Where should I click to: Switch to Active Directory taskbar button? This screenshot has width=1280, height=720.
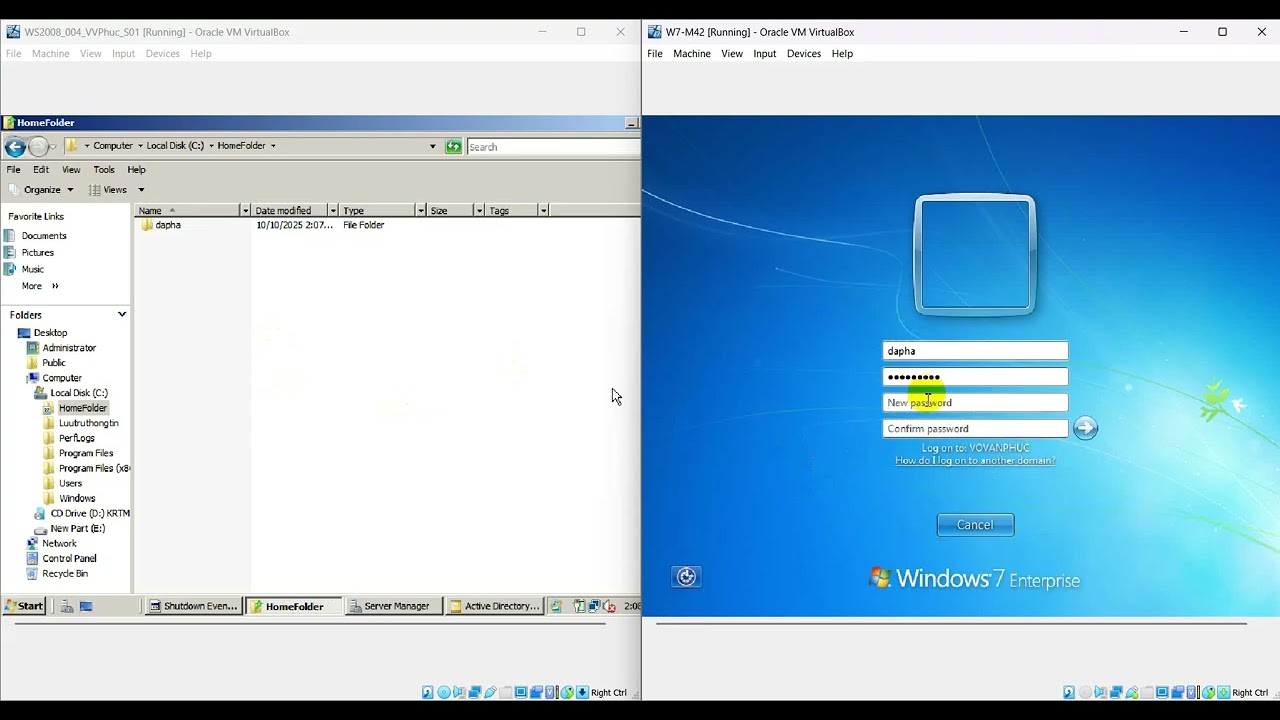(x=493, y=606)
